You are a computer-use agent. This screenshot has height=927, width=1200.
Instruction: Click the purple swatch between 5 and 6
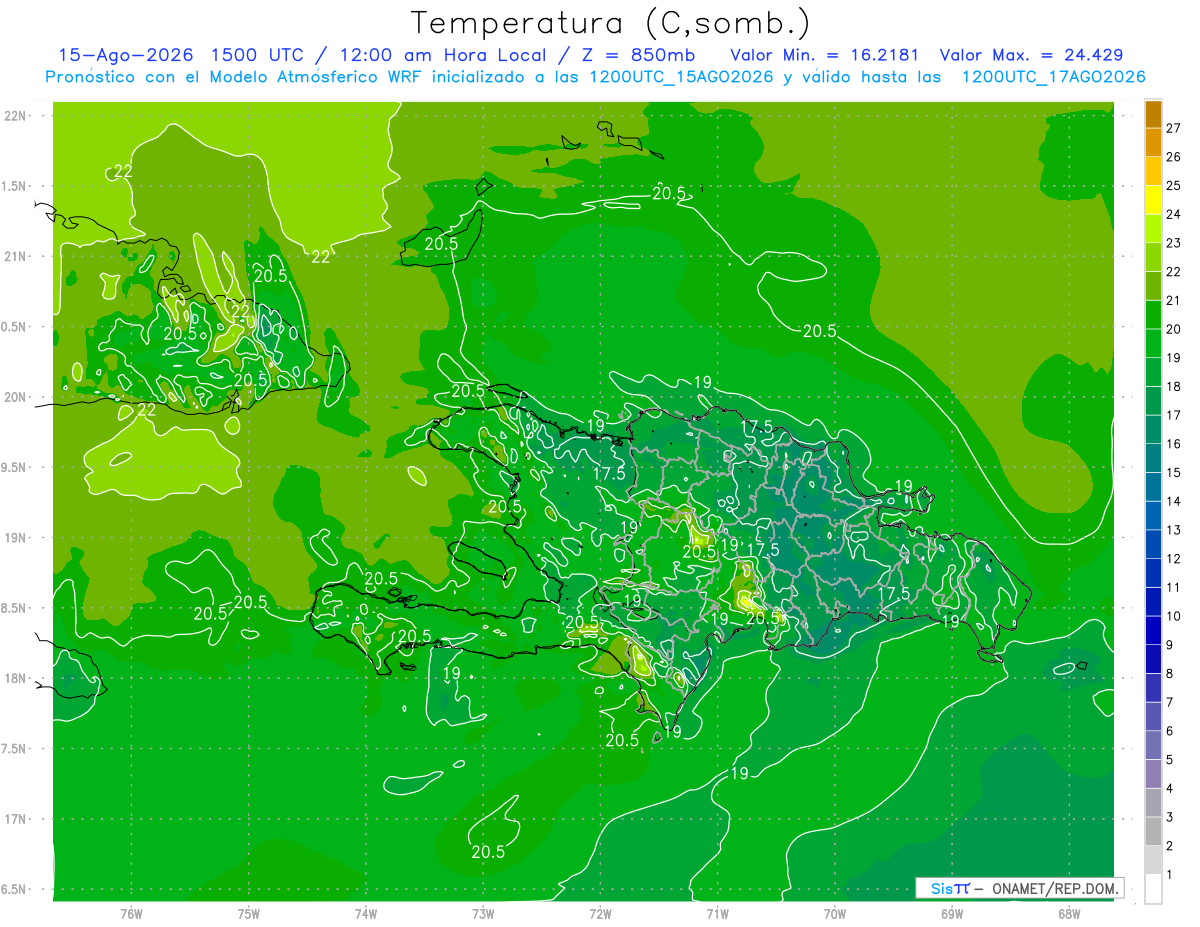click(x=1153, y=745)
